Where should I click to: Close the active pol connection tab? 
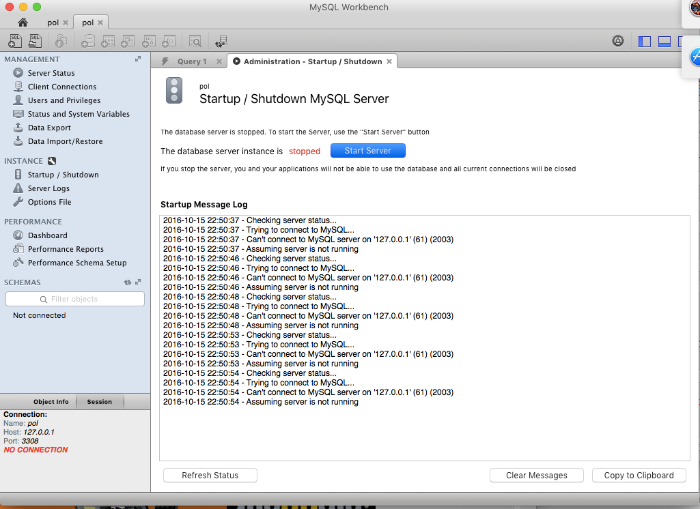pos(100,22)
